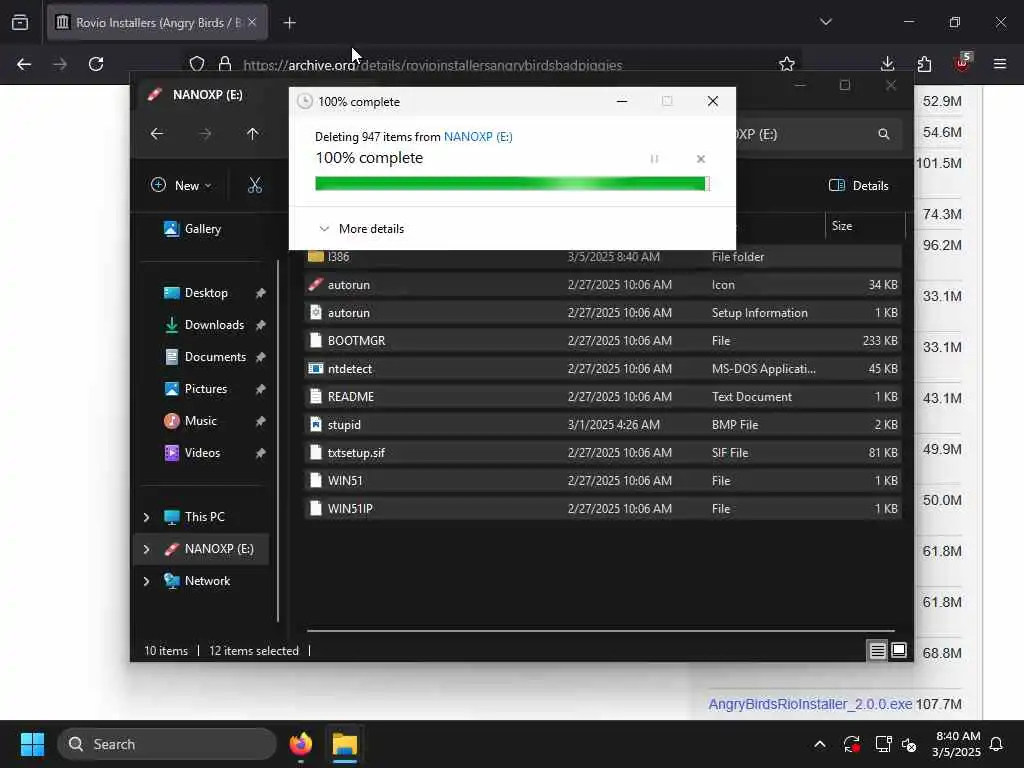Bookmark this page with the star icon
The height and width of the screenshot is (768, 1024).
click(x=787, y=64)
